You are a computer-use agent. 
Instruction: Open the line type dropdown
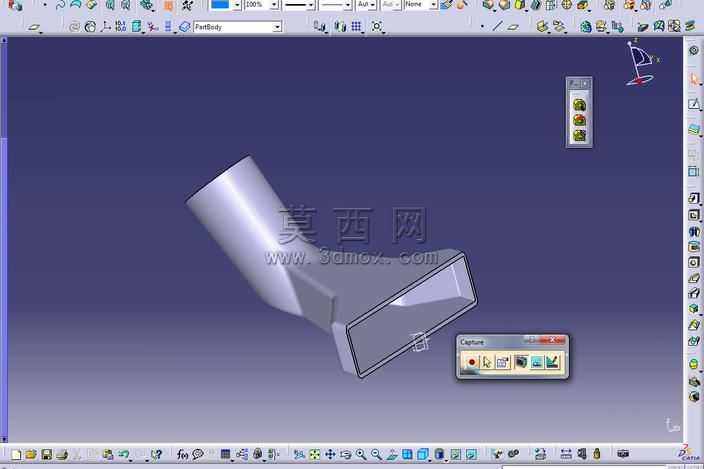[x=348, y=5]
